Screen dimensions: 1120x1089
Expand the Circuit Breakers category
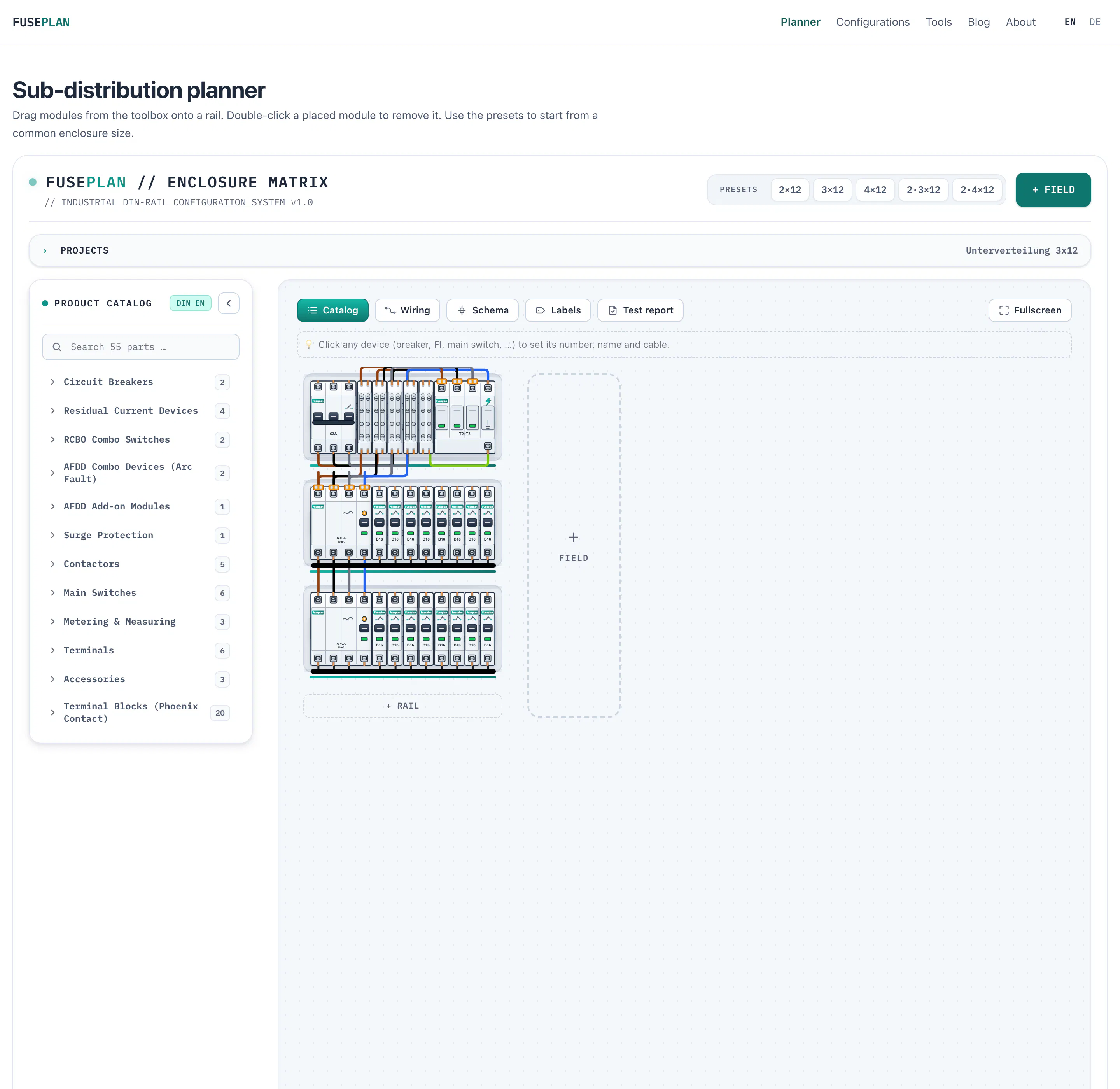pyautogui.click(x=141, y=382)
